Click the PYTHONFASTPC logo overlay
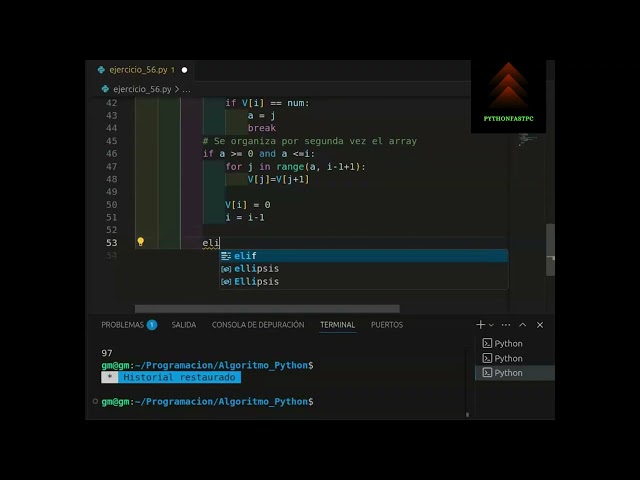The width and height of the screenshot is (640, 480). click(509, 96)
